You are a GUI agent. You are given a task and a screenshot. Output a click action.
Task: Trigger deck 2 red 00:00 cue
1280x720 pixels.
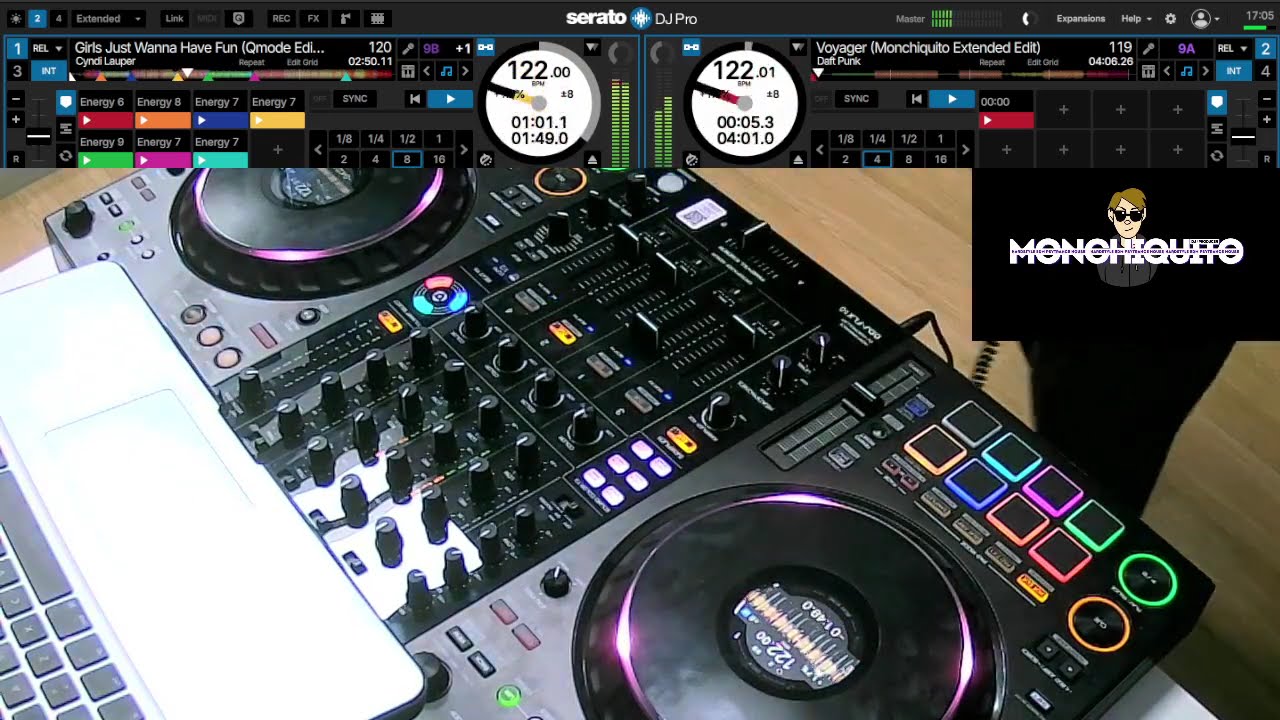click(1006, 120)
